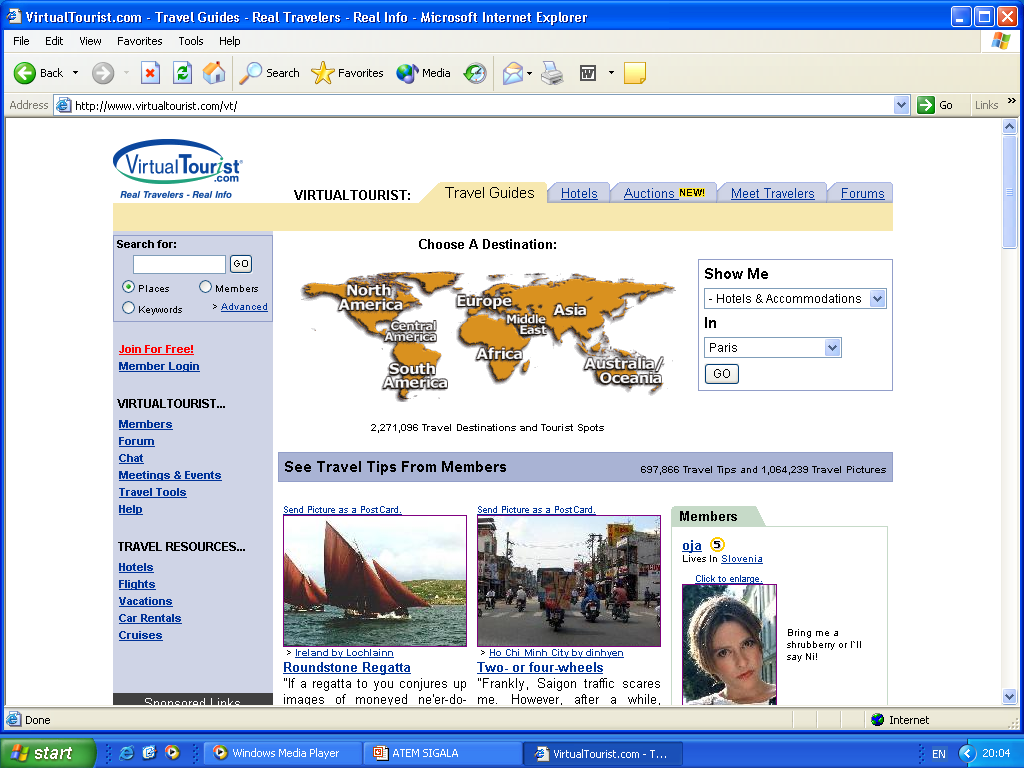The image size is (1024, 768).
Task: Open the File menu
Action: tap(21, 41)
